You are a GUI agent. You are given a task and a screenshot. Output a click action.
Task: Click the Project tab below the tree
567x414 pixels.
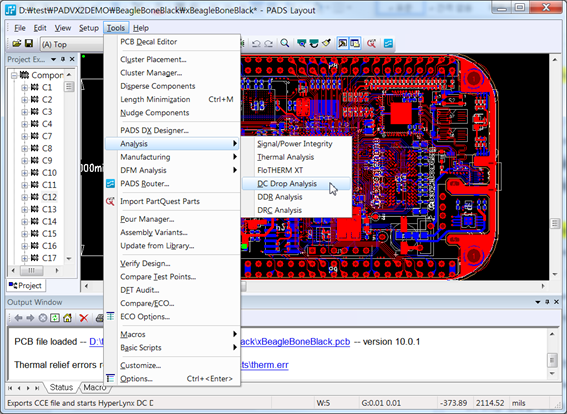25,285
